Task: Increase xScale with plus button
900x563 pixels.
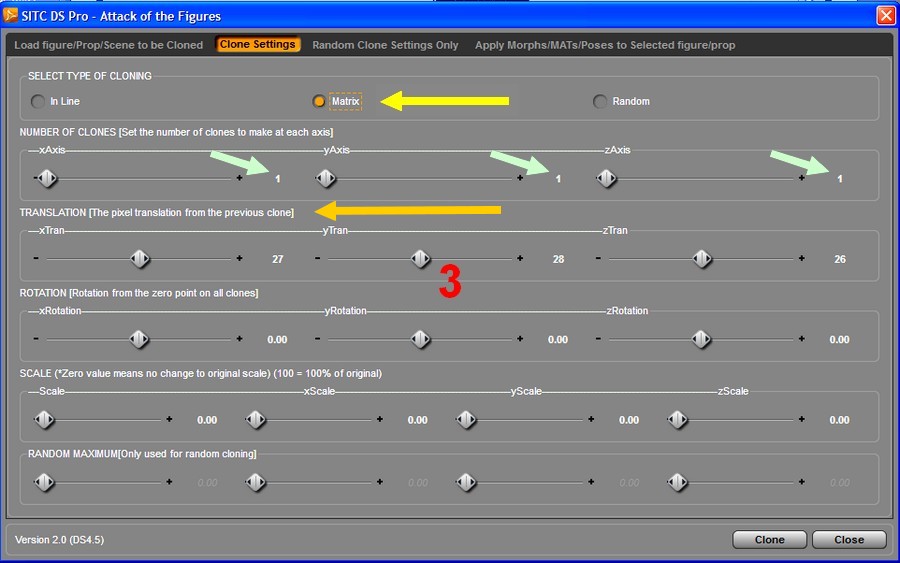Action: point(380,419)
